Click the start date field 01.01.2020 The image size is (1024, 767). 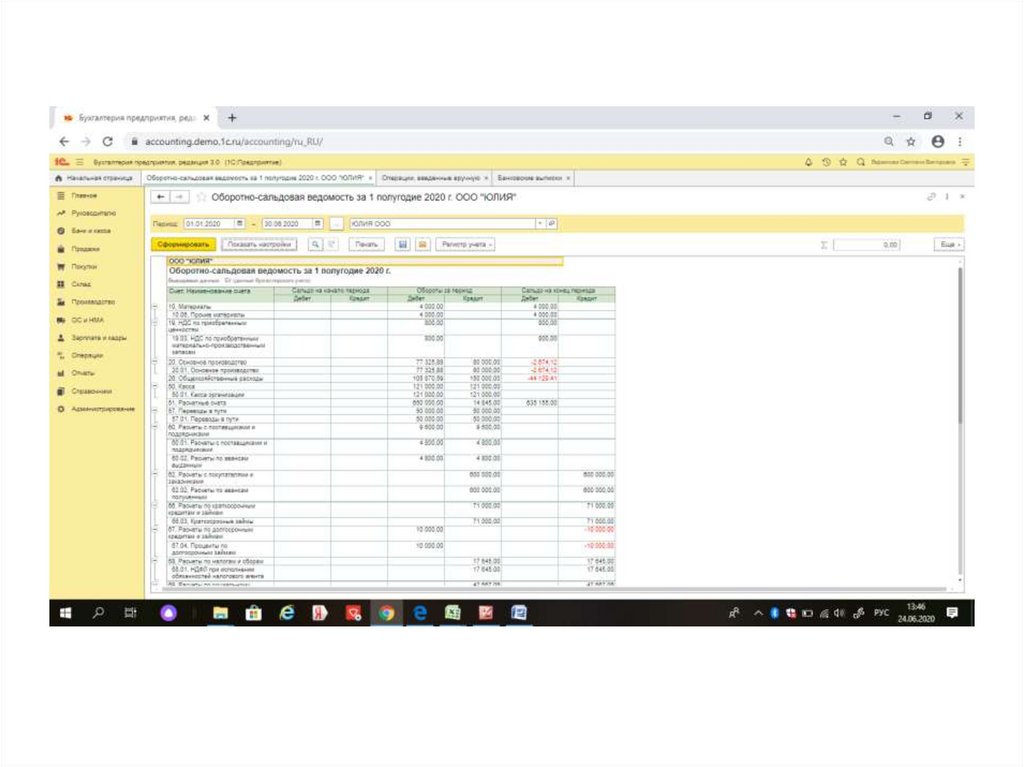pos(209,223)
